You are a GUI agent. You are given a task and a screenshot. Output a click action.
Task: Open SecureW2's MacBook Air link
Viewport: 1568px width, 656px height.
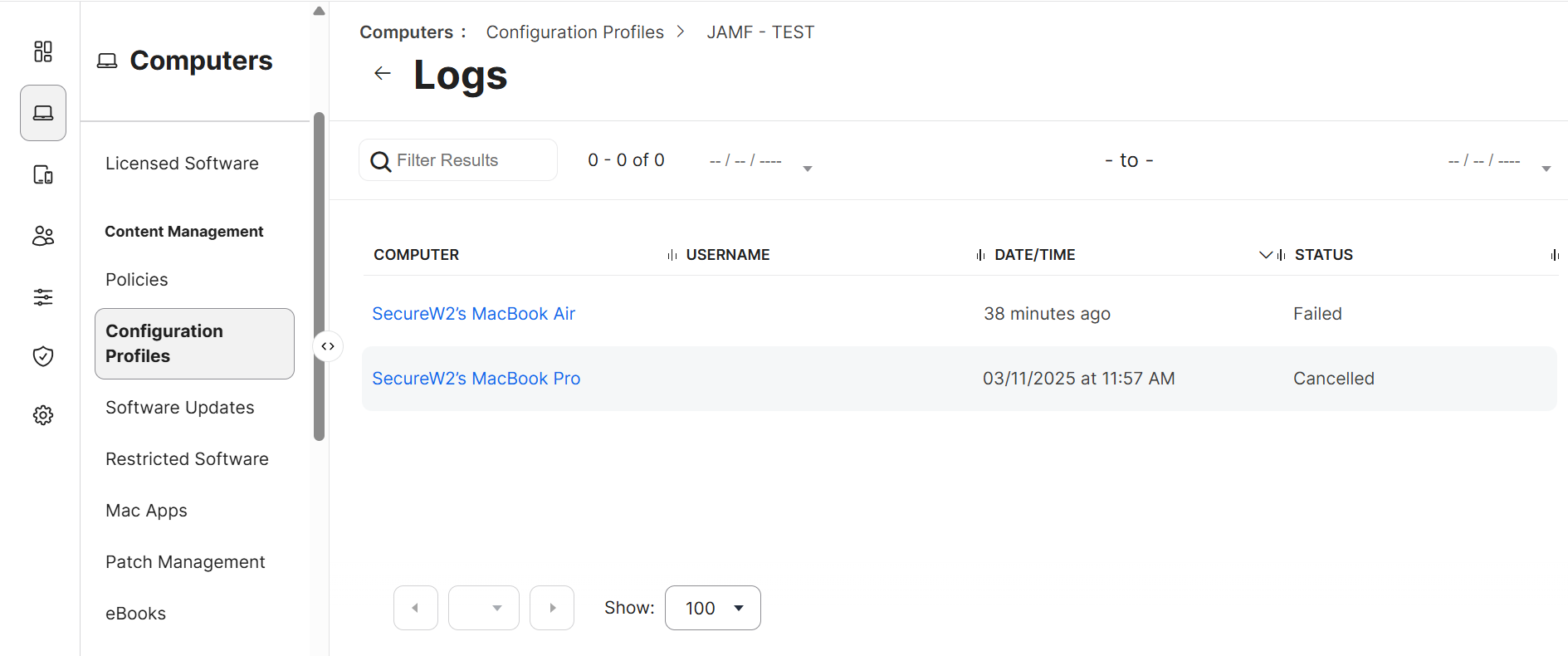click(473, 314)
